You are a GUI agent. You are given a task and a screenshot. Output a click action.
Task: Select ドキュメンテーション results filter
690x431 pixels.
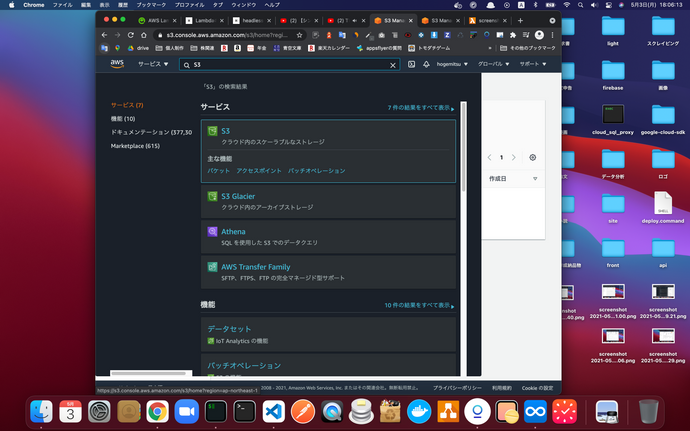pos(151,132)
